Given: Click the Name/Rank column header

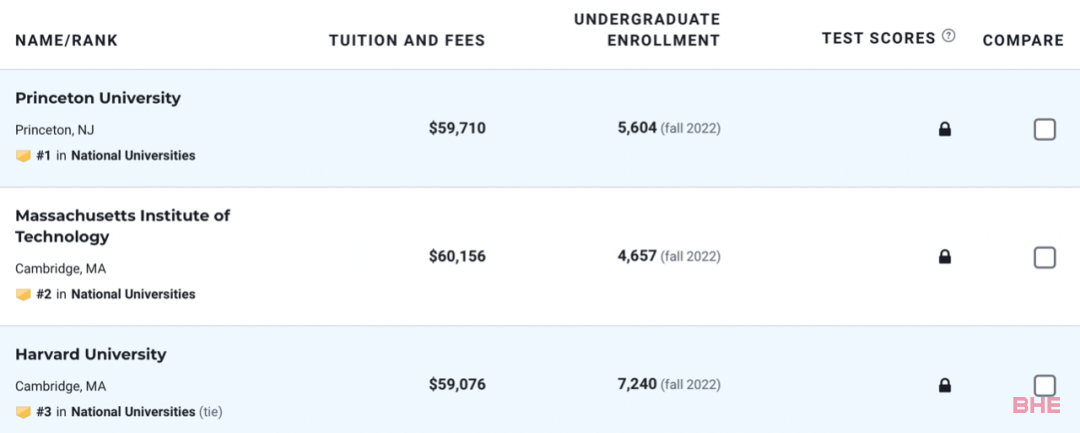Looking at the screenshot, I should (67, 41).
